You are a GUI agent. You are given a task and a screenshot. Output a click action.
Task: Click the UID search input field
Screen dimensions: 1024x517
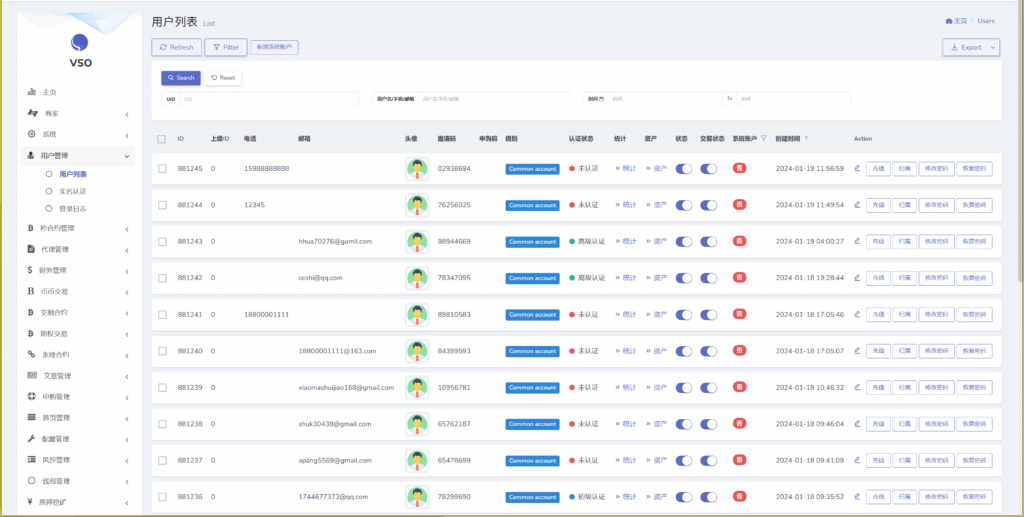tap(268, 99)
